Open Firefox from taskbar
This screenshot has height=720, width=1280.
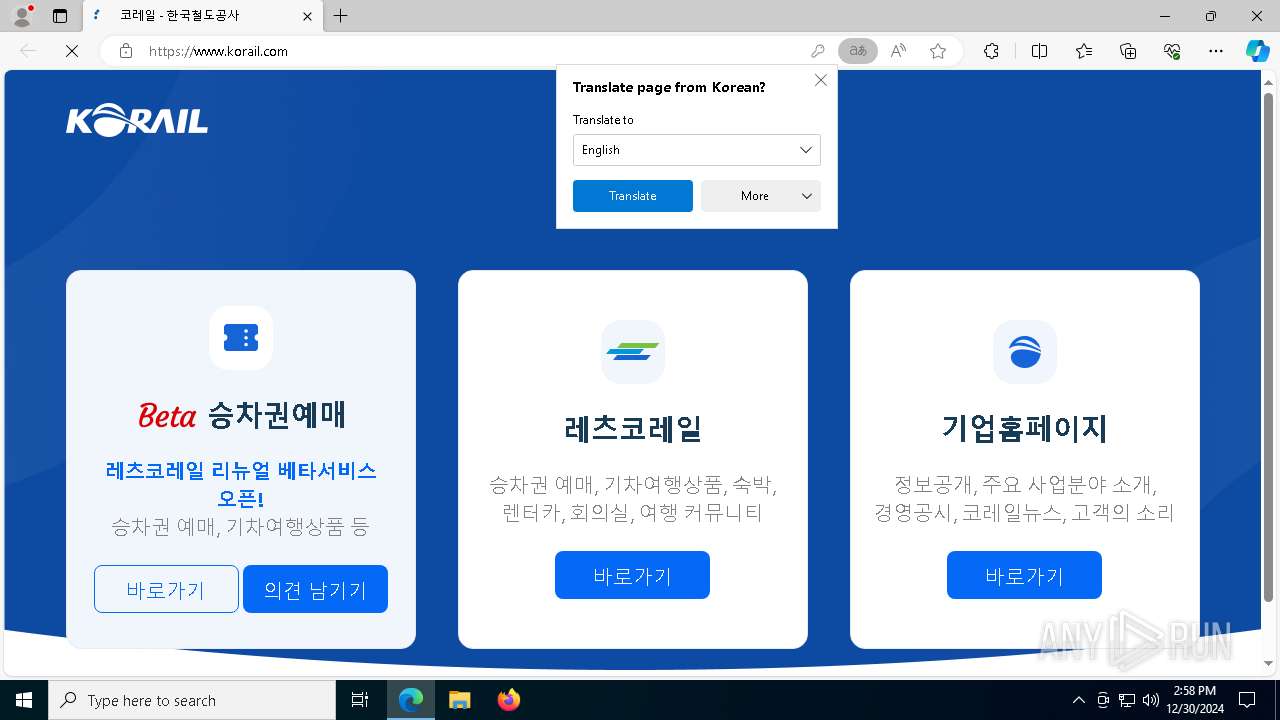coord(509,700)
